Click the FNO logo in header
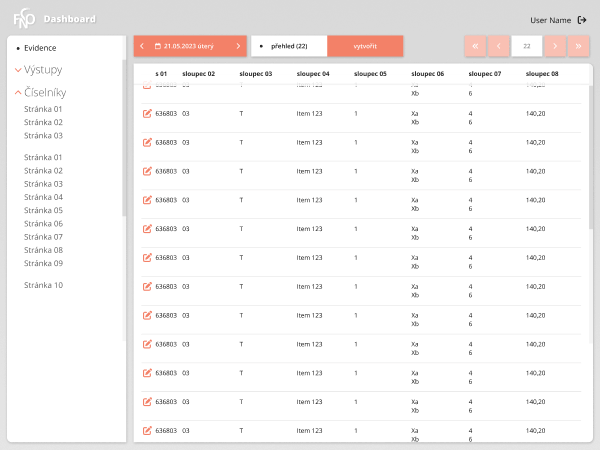The height and width of the screenshot is (450, 600). [24, 18]
